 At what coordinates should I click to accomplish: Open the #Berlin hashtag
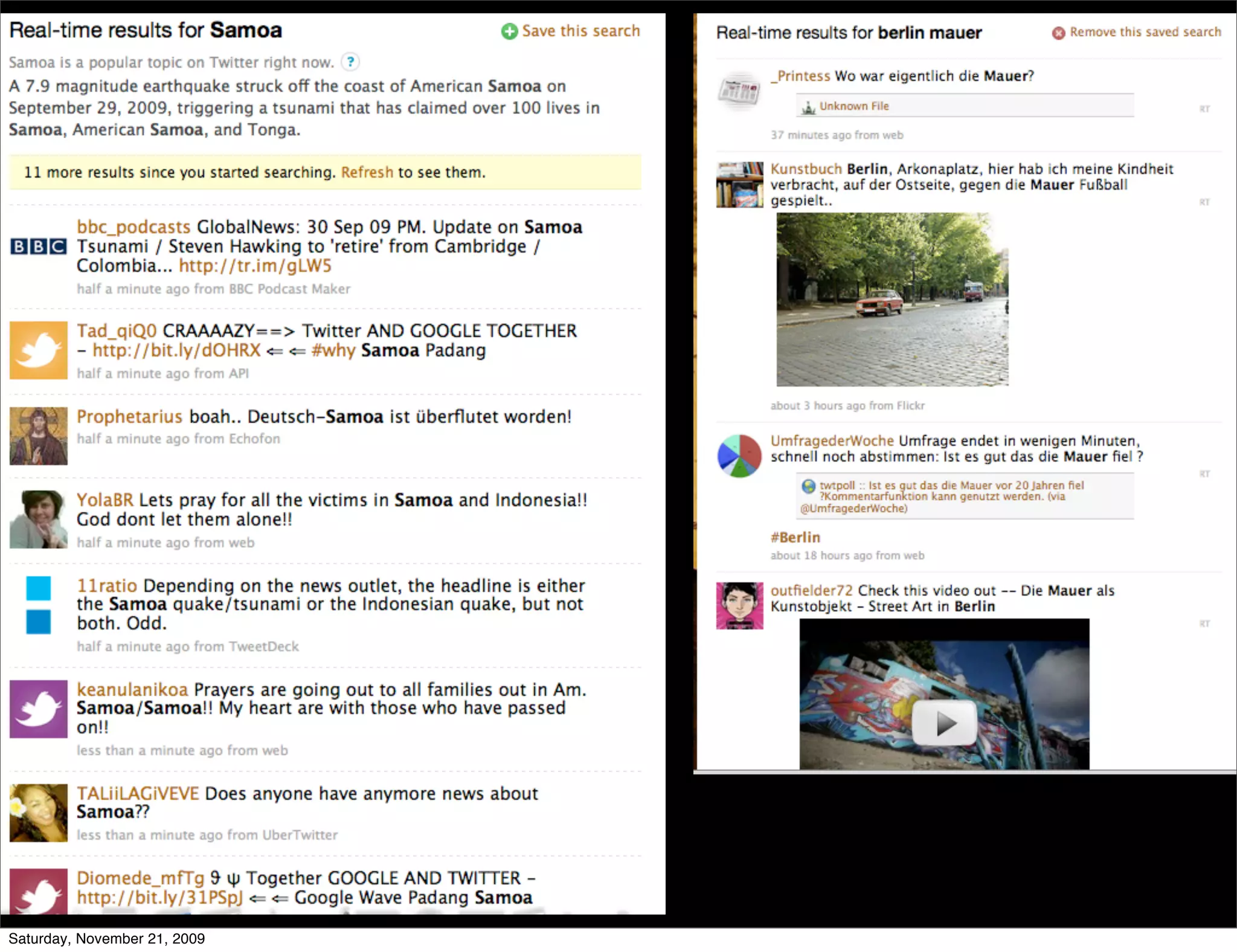click(795, 538)
